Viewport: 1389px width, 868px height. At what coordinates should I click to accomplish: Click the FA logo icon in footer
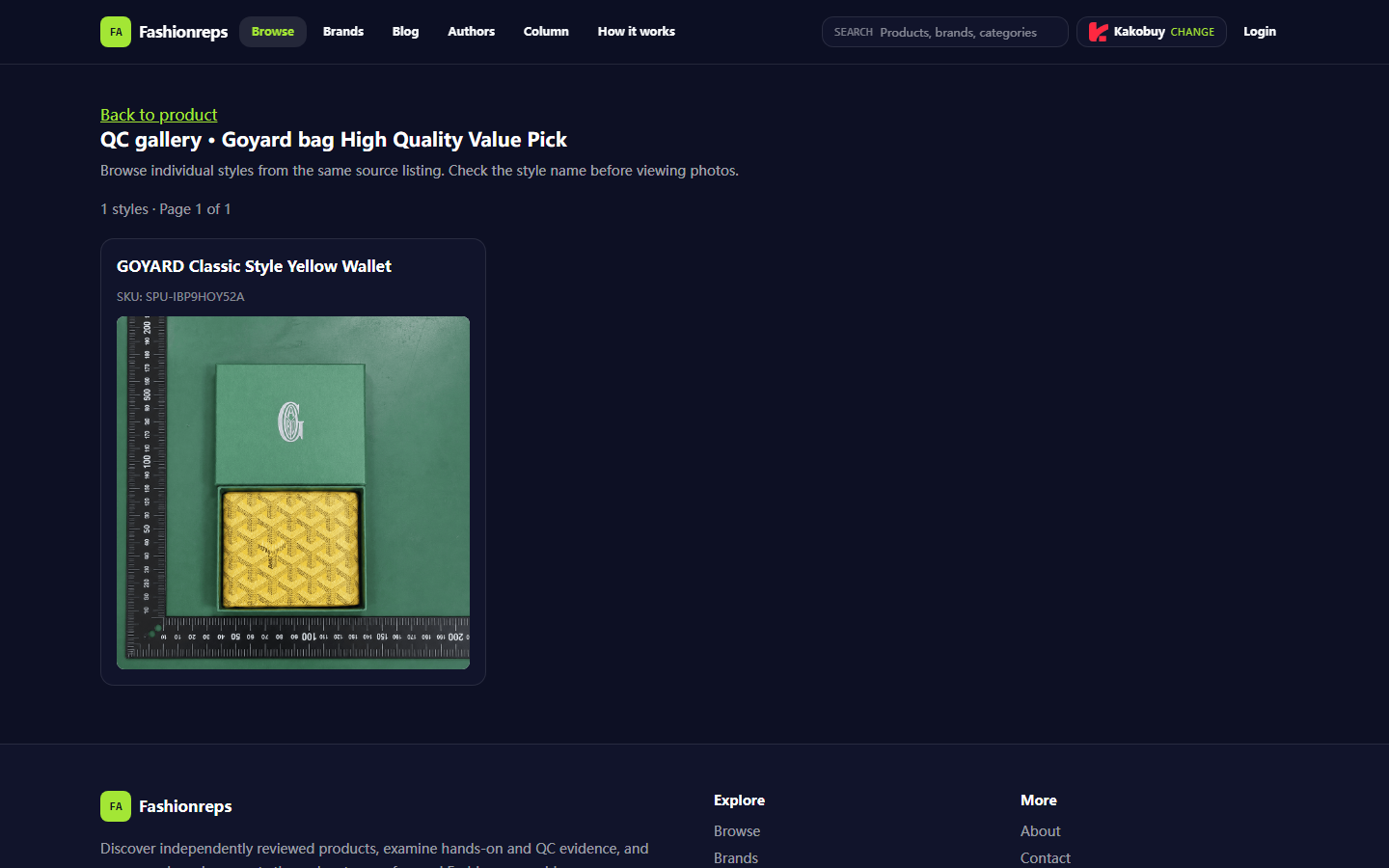116,806
